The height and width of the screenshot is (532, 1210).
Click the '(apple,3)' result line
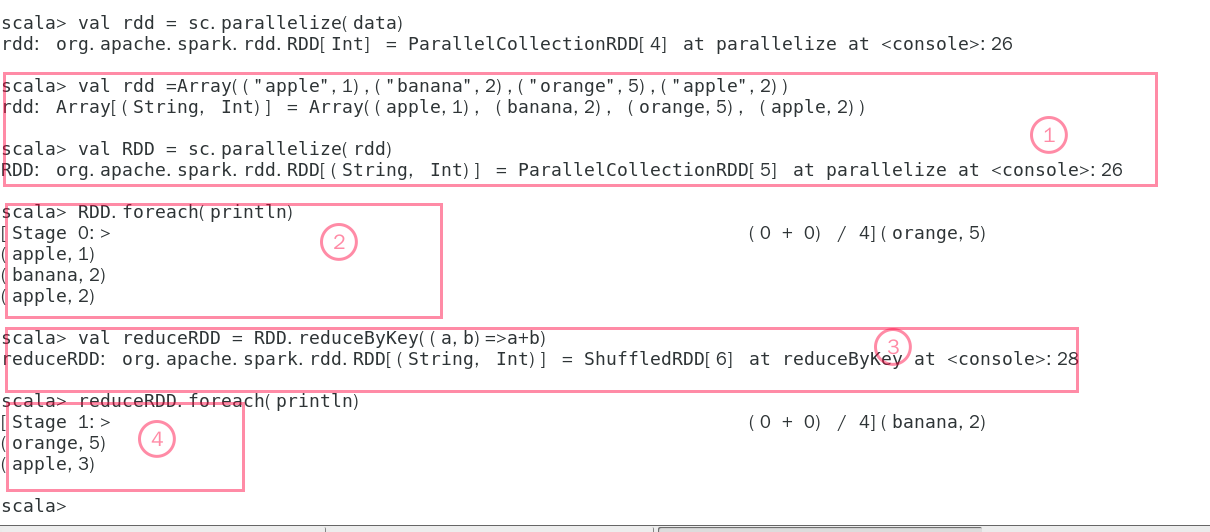pyautogui.click(x=48, y=464)
